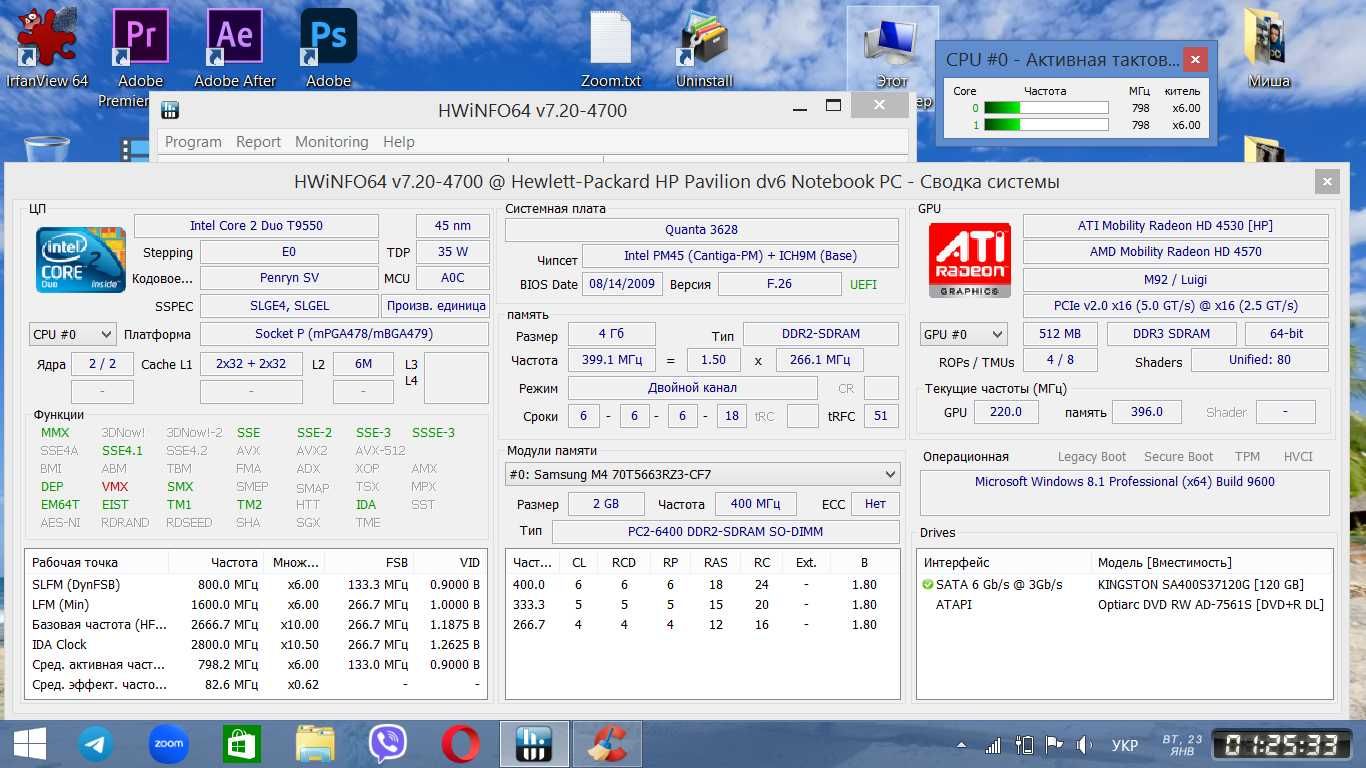Click the ATI Radeon Graphics logo
Screen dimensions: 1366x768
(969, 259)
